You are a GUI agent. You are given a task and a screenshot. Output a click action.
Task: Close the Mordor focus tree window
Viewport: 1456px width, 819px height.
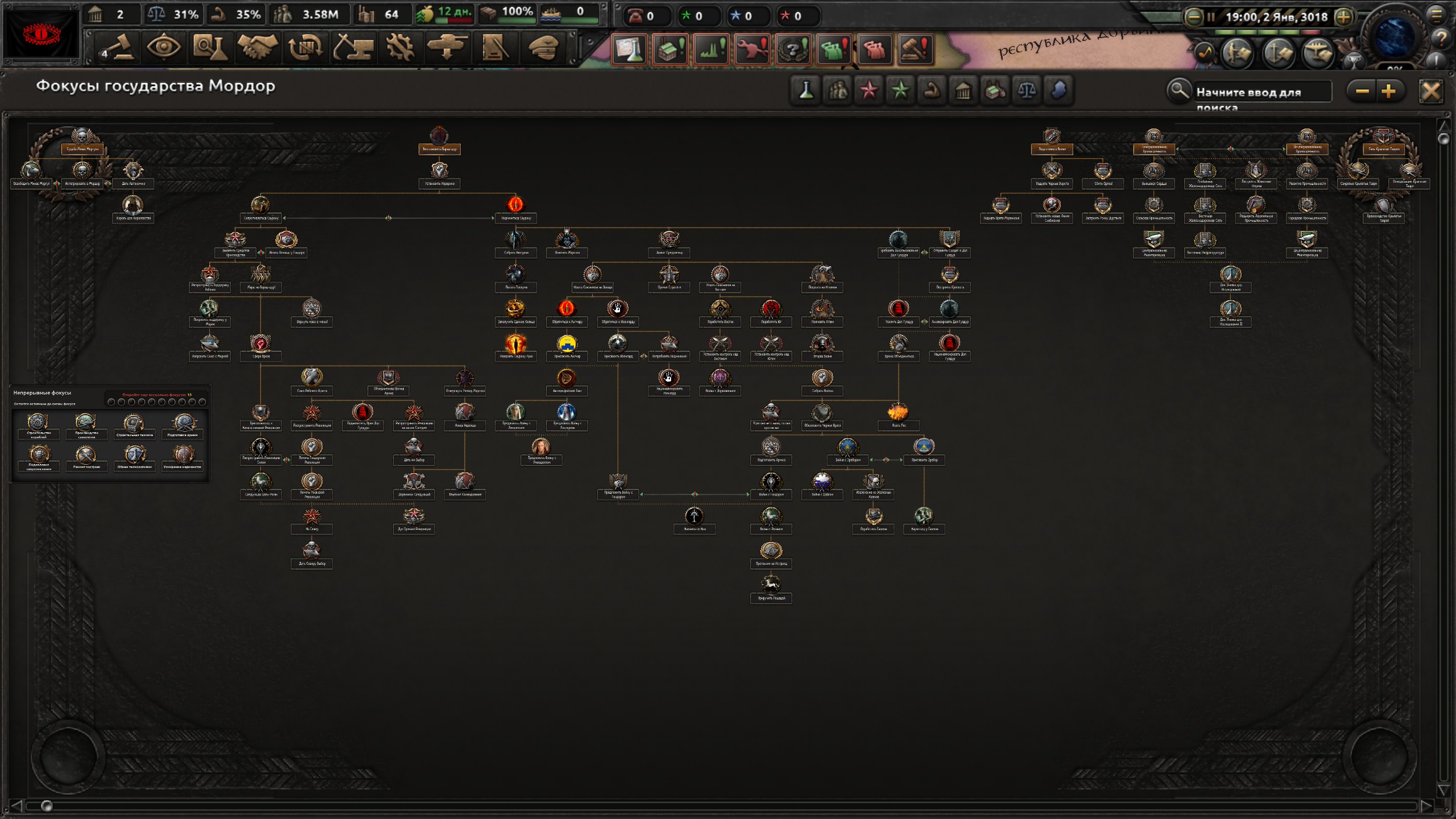(1431, 91)
